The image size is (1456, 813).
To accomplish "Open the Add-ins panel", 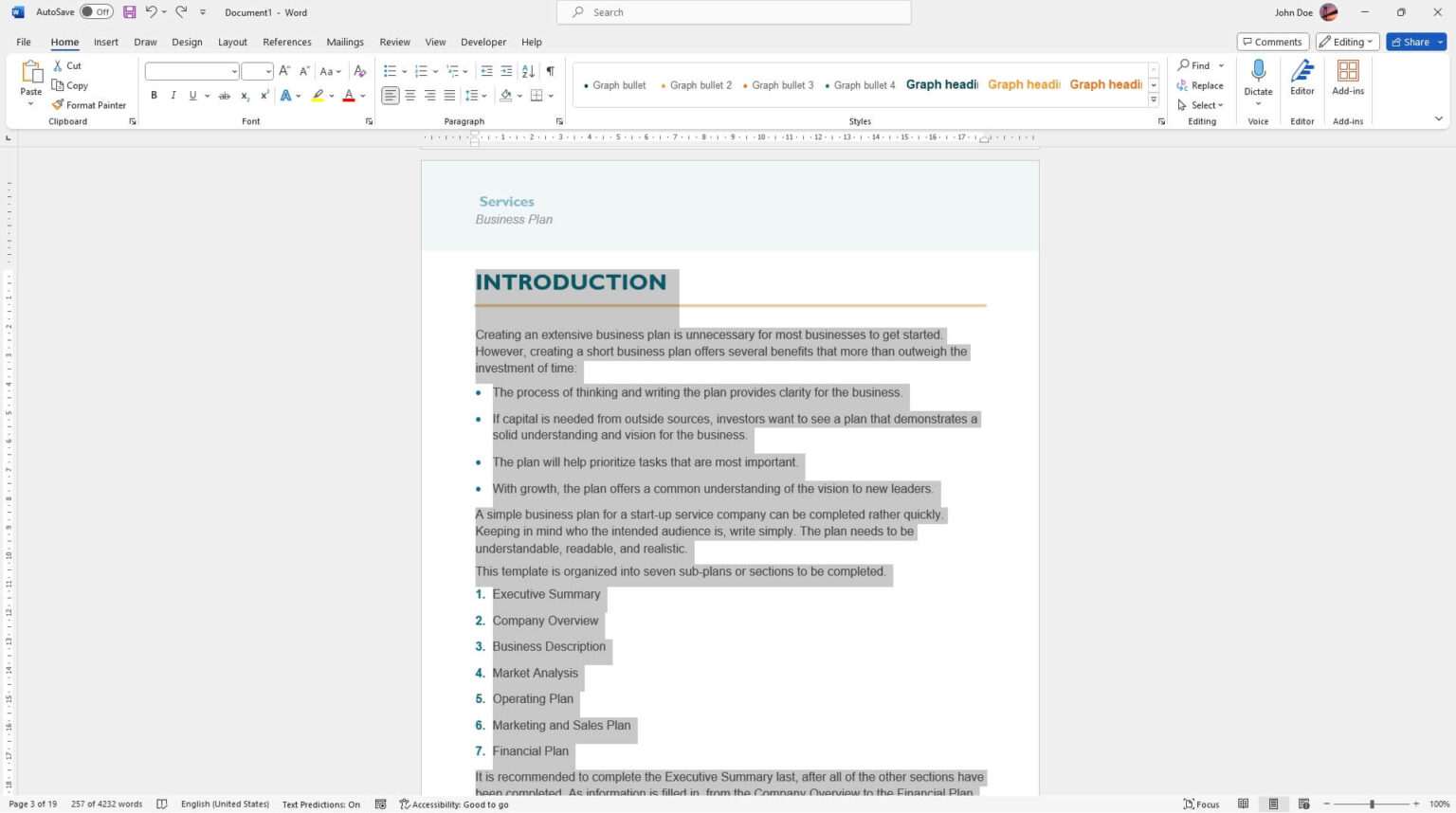I will tap(1347, 76).
